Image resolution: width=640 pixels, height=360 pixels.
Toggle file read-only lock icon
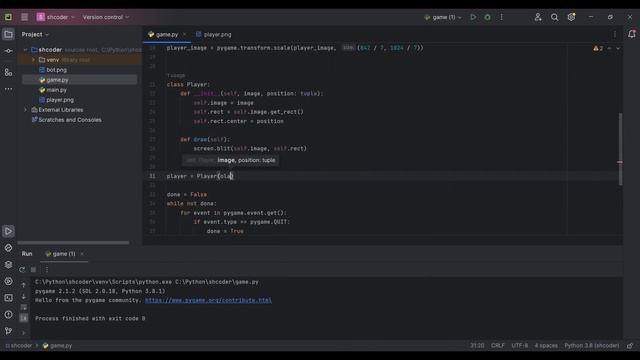point(630,346)
